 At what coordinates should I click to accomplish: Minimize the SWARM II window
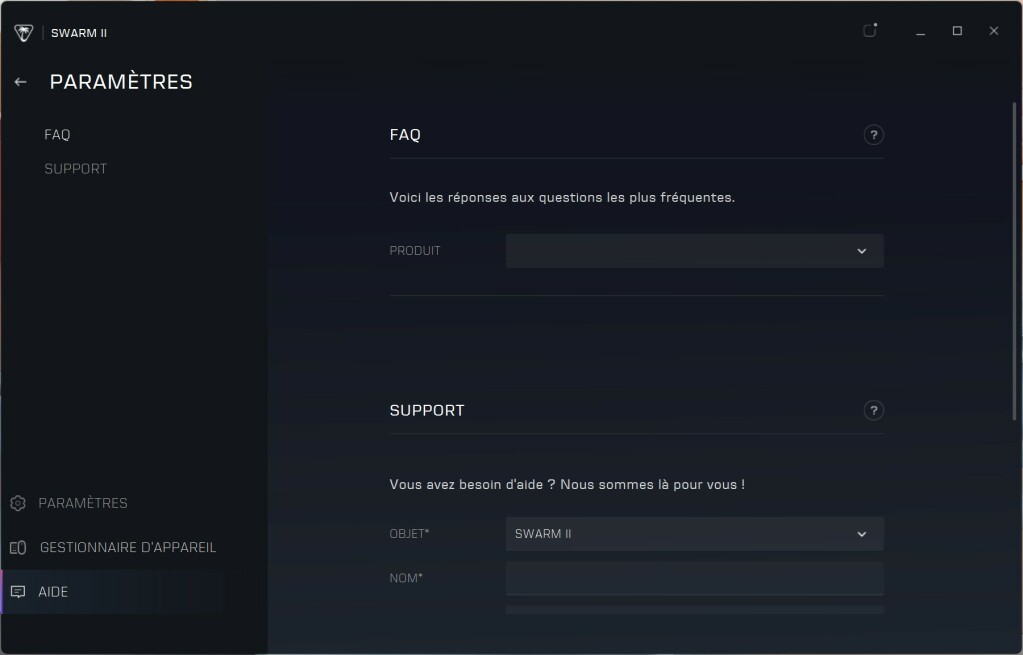point(921,31)
